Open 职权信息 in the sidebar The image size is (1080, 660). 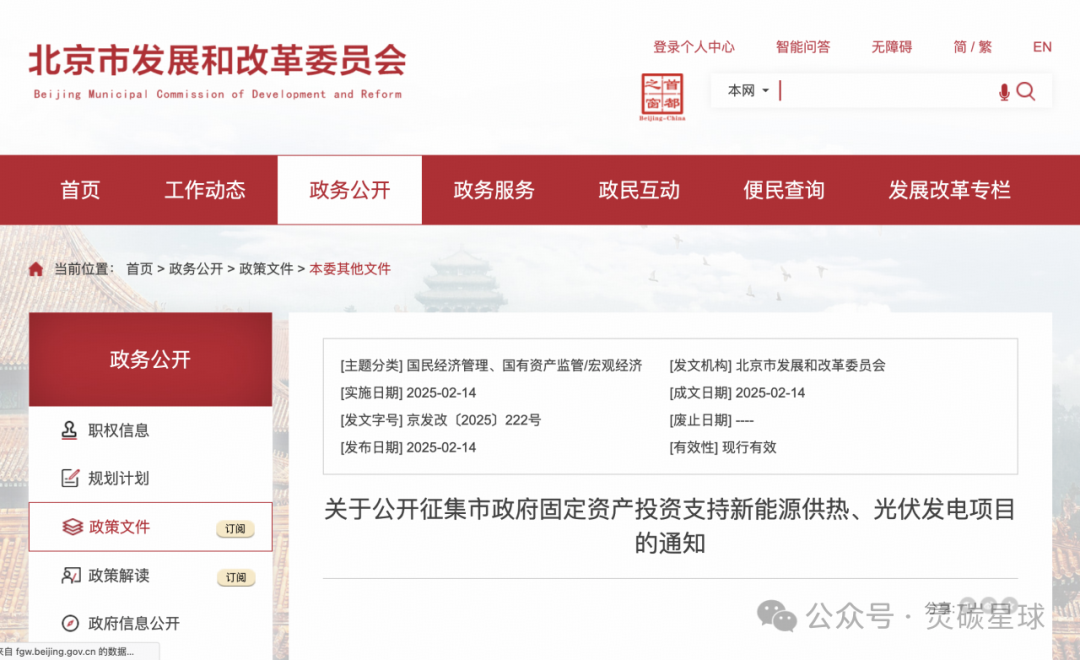118,431
